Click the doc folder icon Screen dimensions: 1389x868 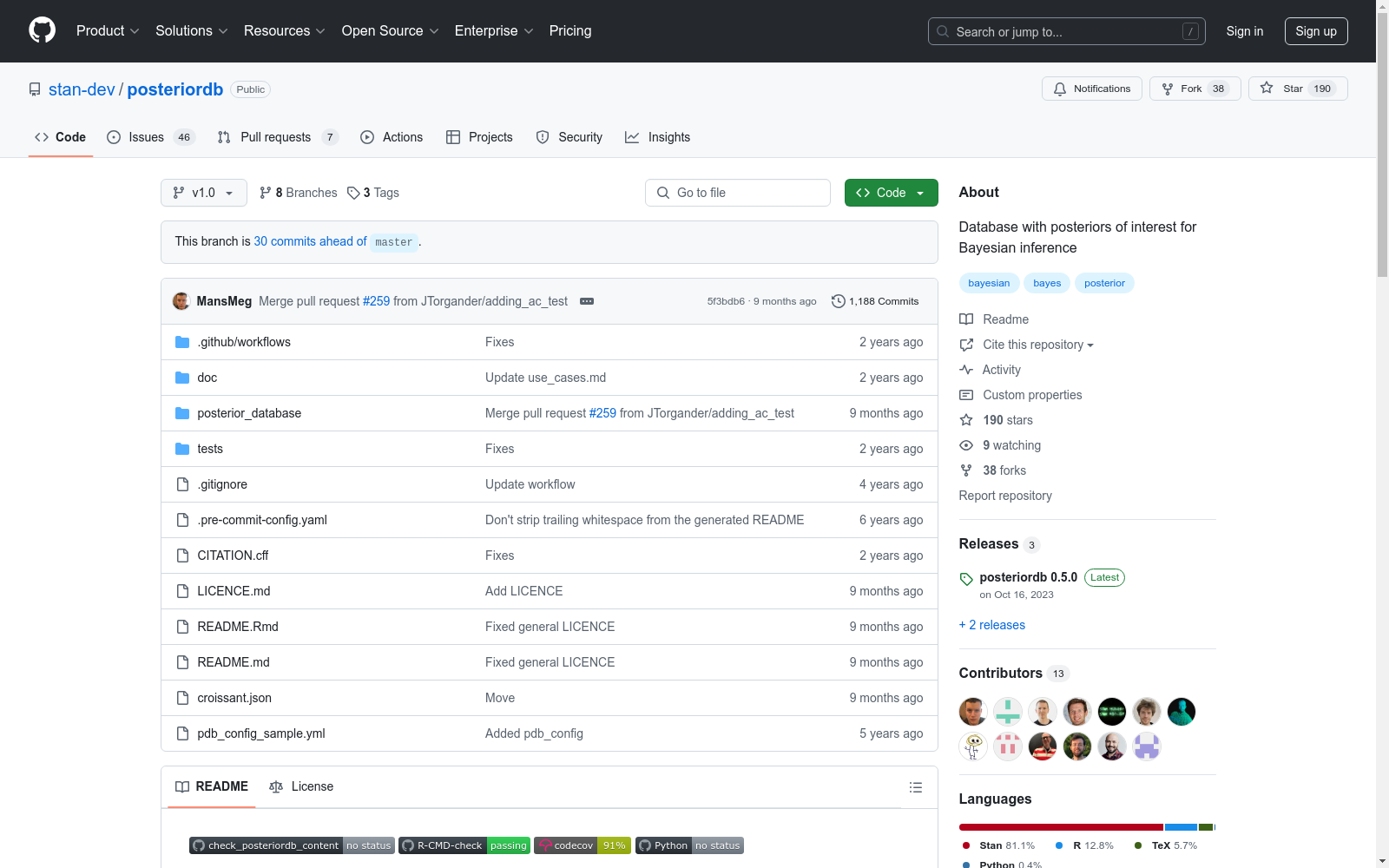(182, 378)
